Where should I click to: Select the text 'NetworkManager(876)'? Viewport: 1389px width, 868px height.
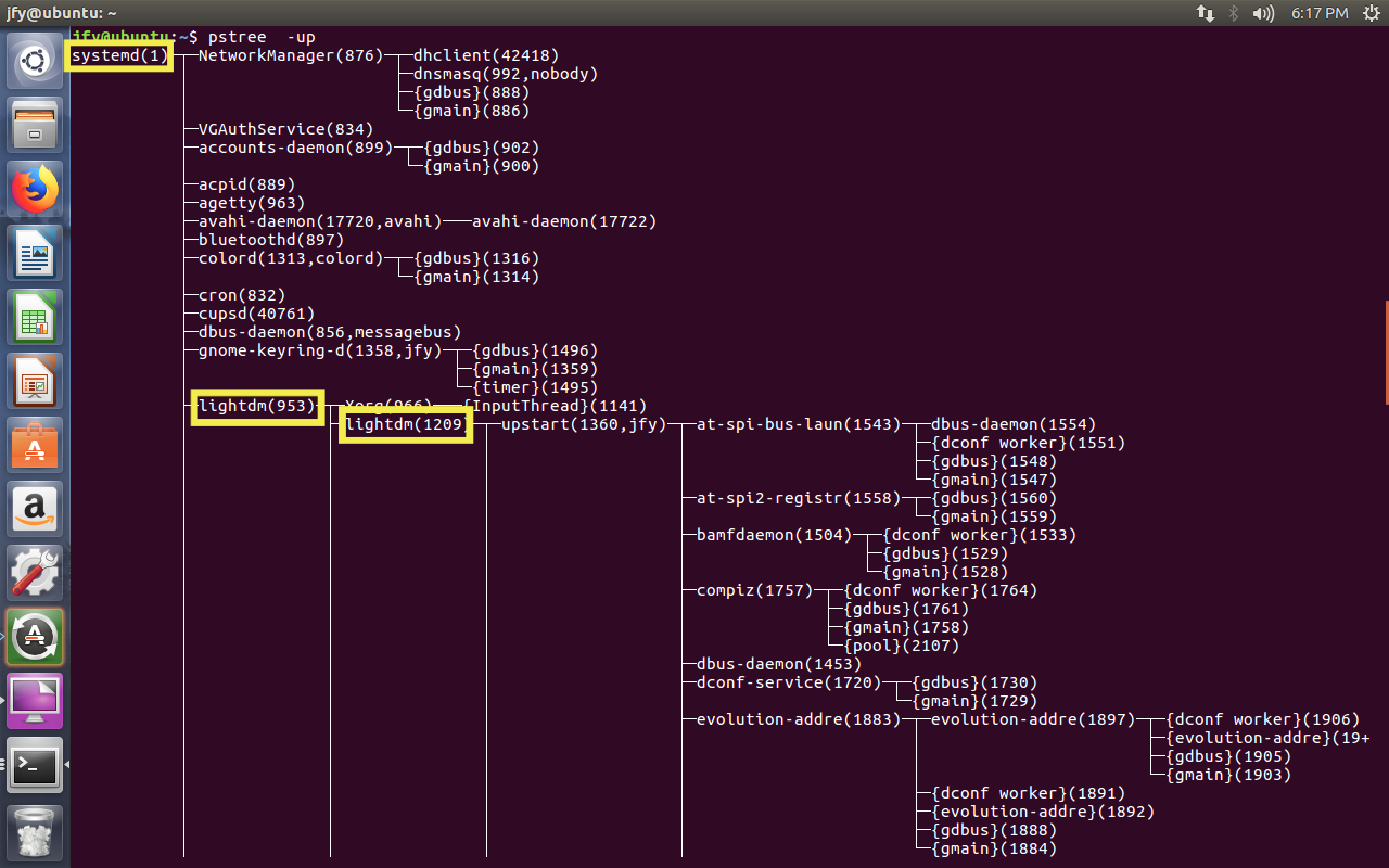point(290,56)
